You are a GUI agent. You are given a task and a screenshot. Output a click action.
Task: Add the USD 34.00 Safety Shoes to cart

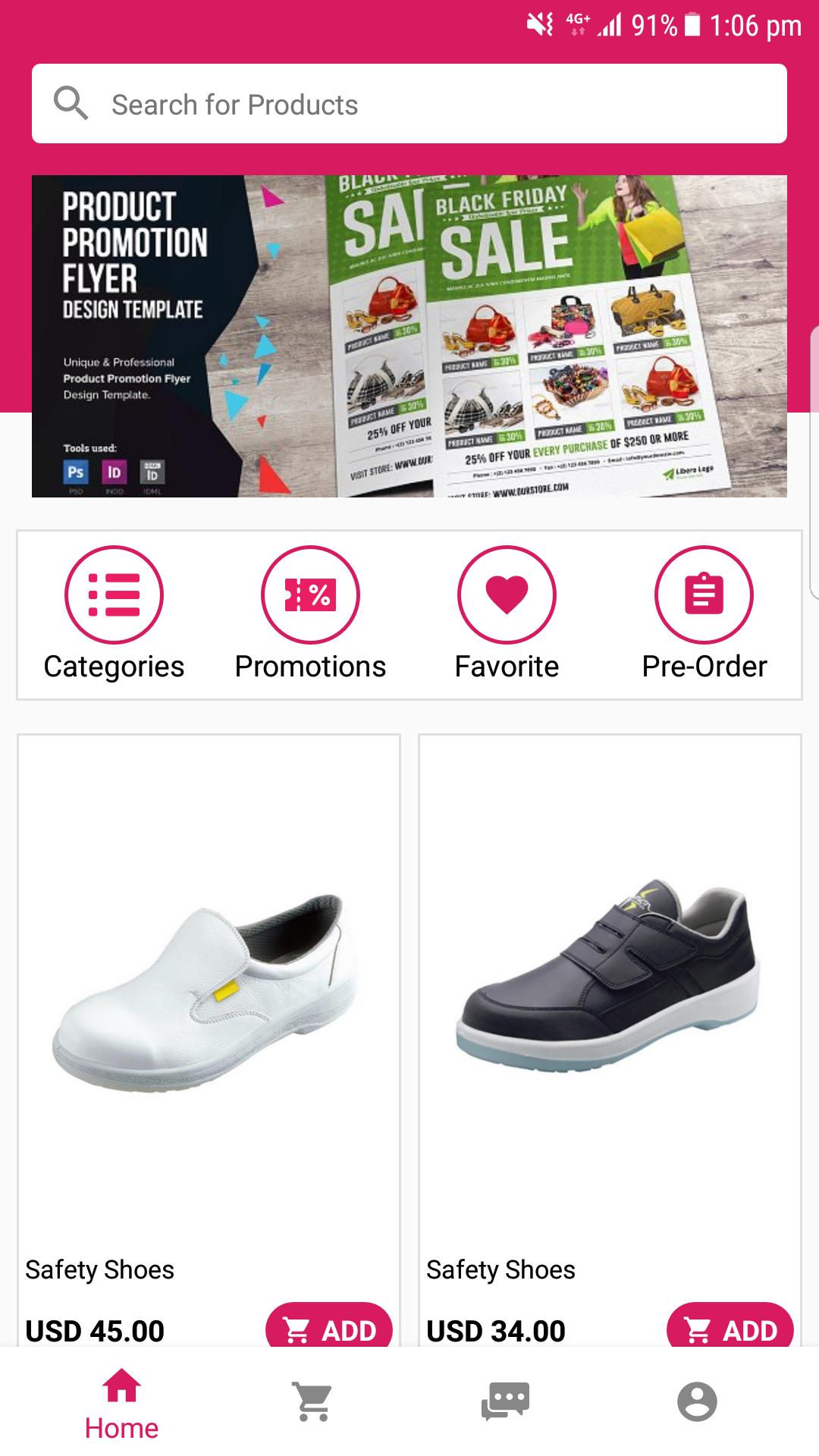730,1329
